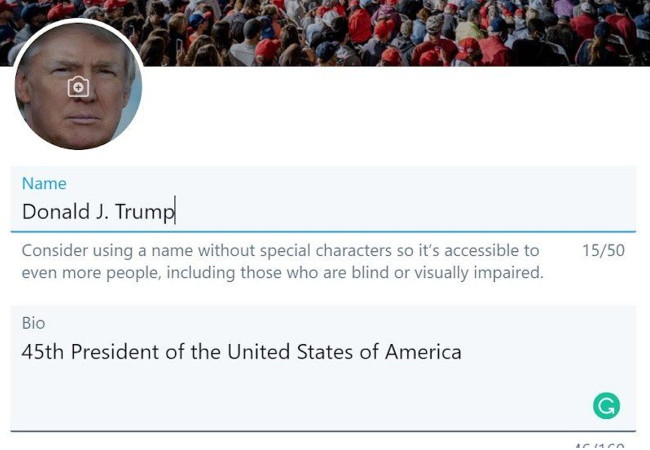Open the green Grammarly icon in Bio

(606, 406)
